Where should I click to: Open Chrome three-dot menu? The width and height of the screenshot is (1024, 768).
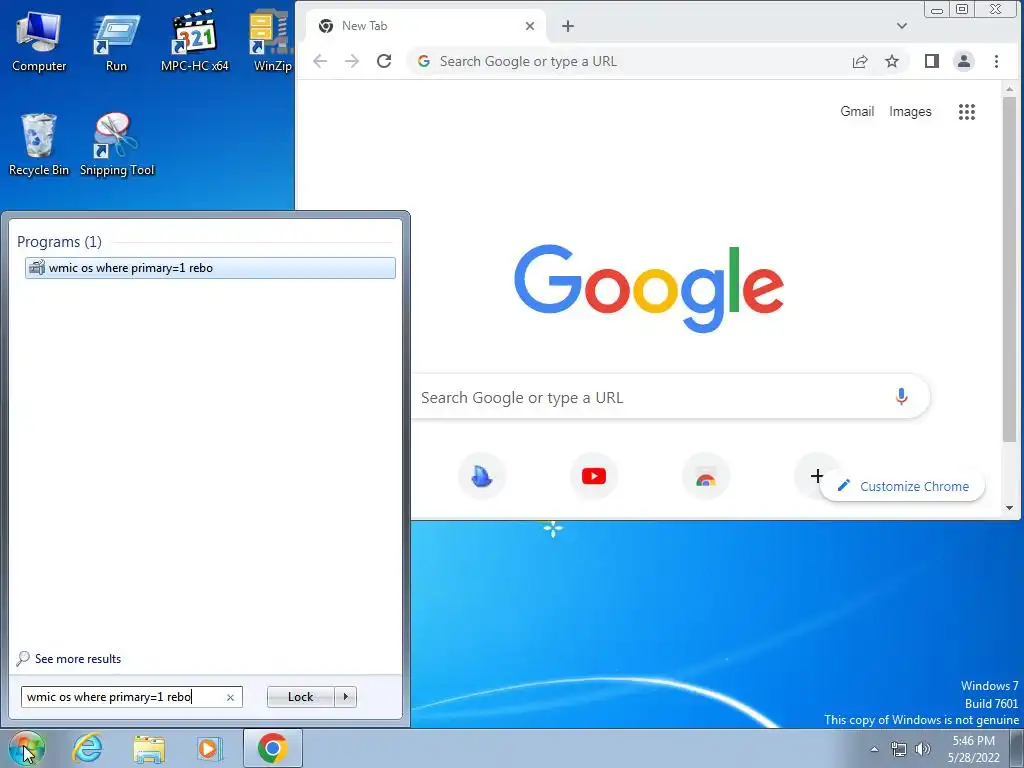click(997, 61)
